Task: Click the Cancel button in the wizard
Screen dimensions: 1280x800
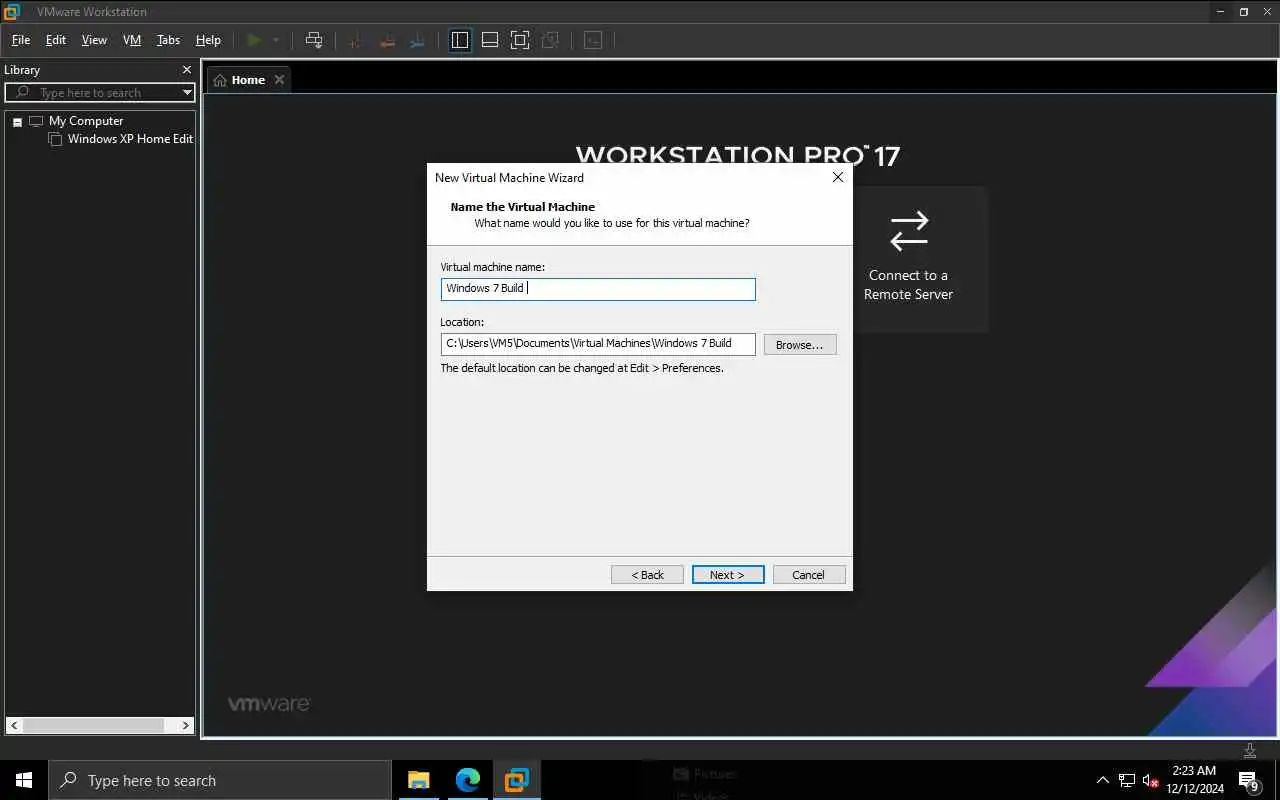Action: click(809, 575)
